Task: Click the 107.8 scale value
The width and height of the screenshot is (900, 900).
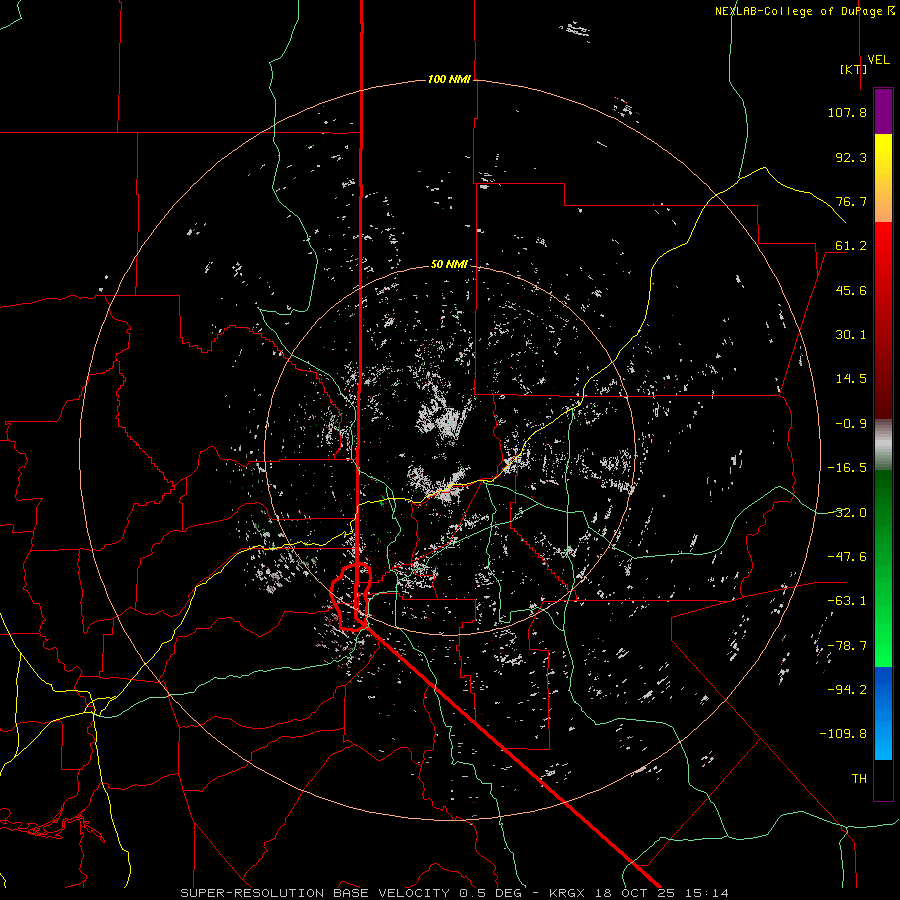Action: pyautogui.click(x=847, y=112)
